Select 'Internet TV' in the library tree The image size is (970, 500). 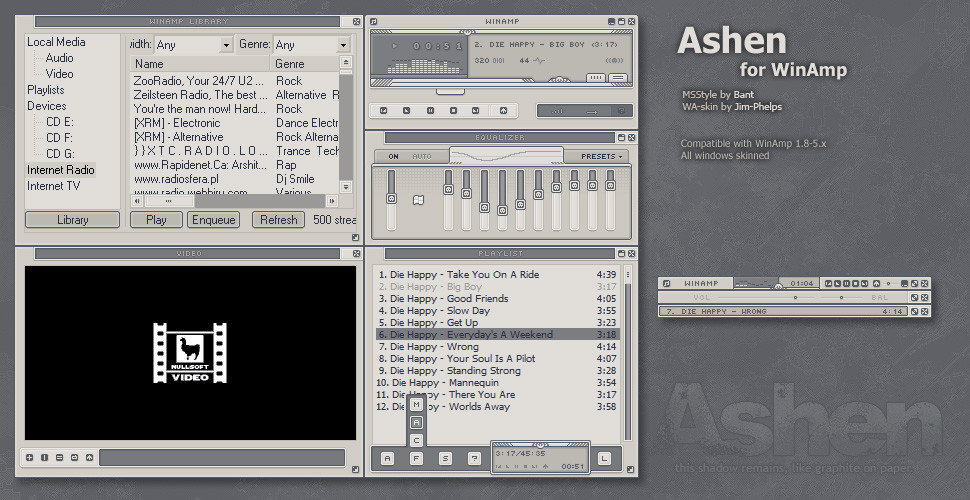tap(53, 186)
